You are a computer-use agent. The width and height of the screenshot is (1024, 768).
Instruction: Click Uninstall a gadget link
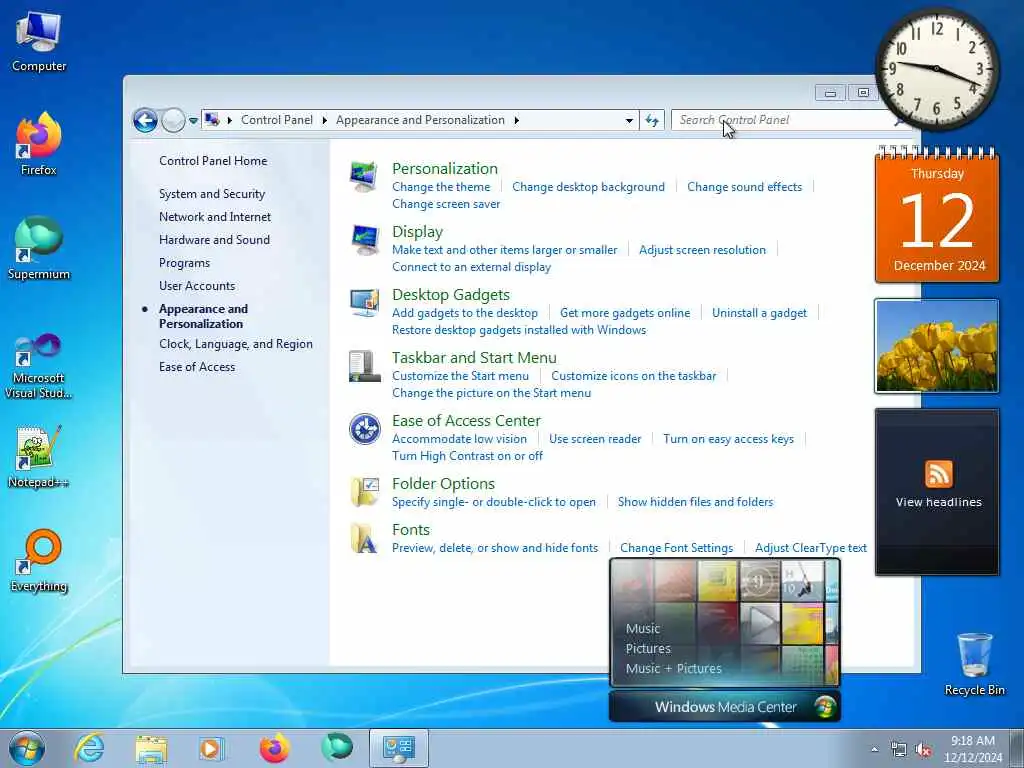(x=759, y=313)
